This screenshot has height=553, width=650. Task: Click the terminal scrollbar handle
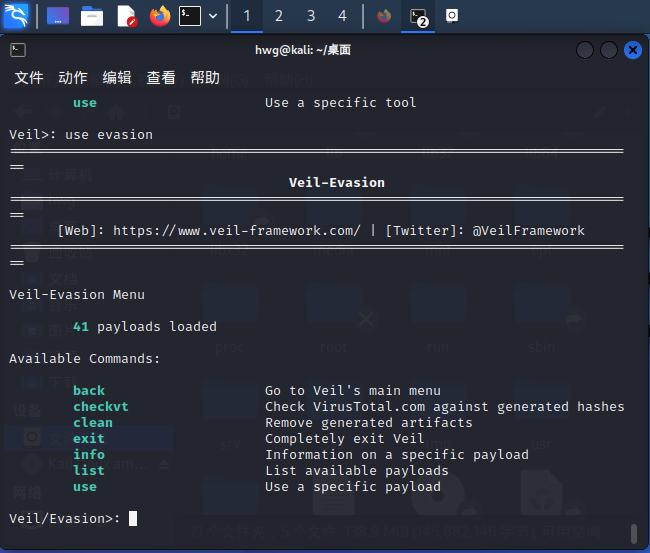coord(634,534)
